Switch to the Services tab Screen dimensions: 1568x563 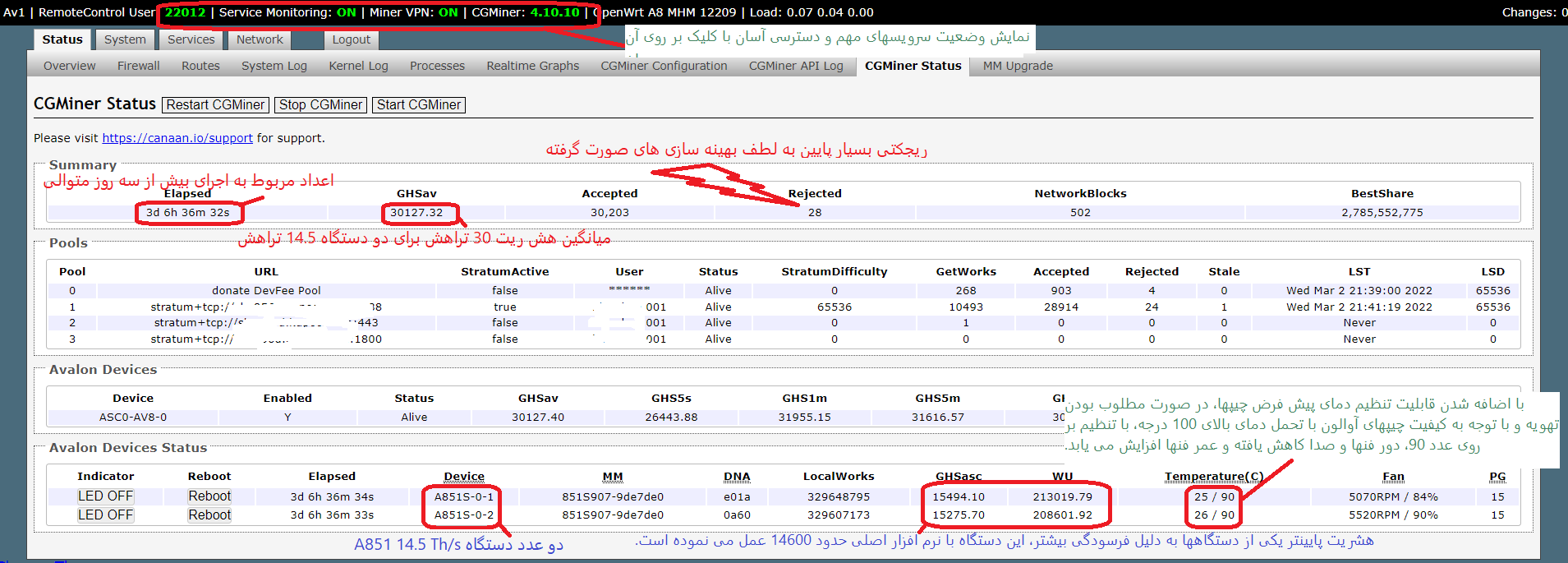(x=191, y=39)
